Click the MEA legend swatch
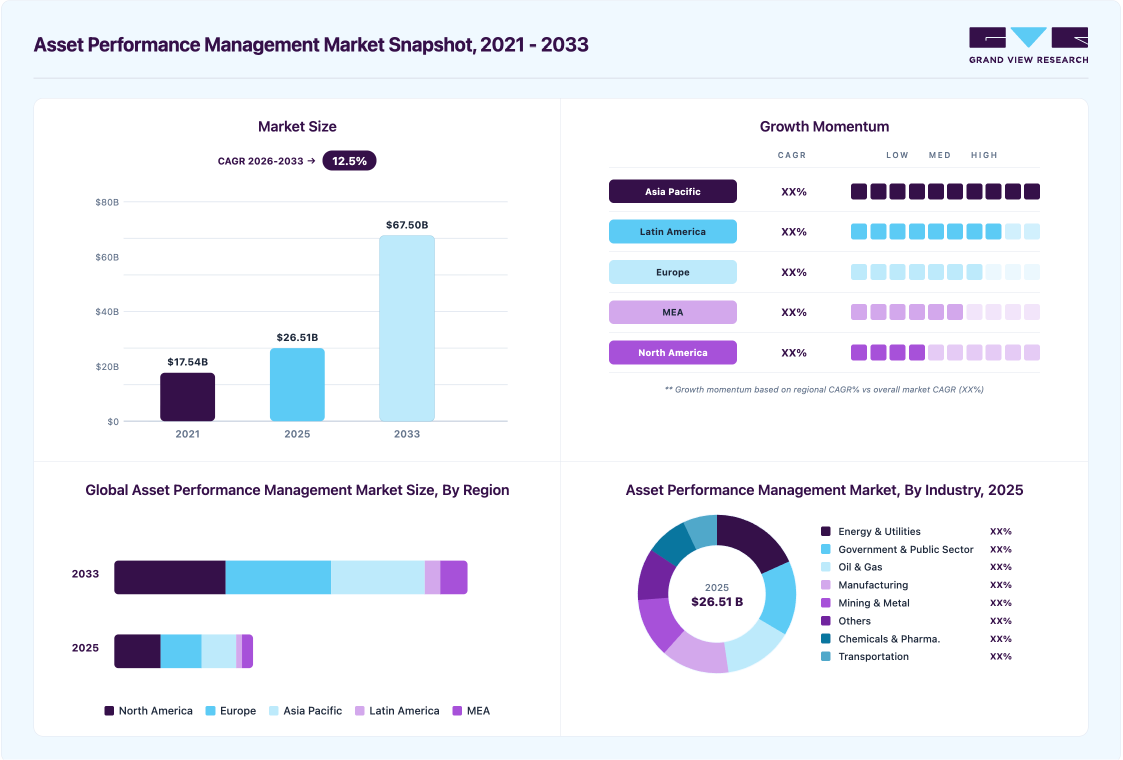 point(457,711)
